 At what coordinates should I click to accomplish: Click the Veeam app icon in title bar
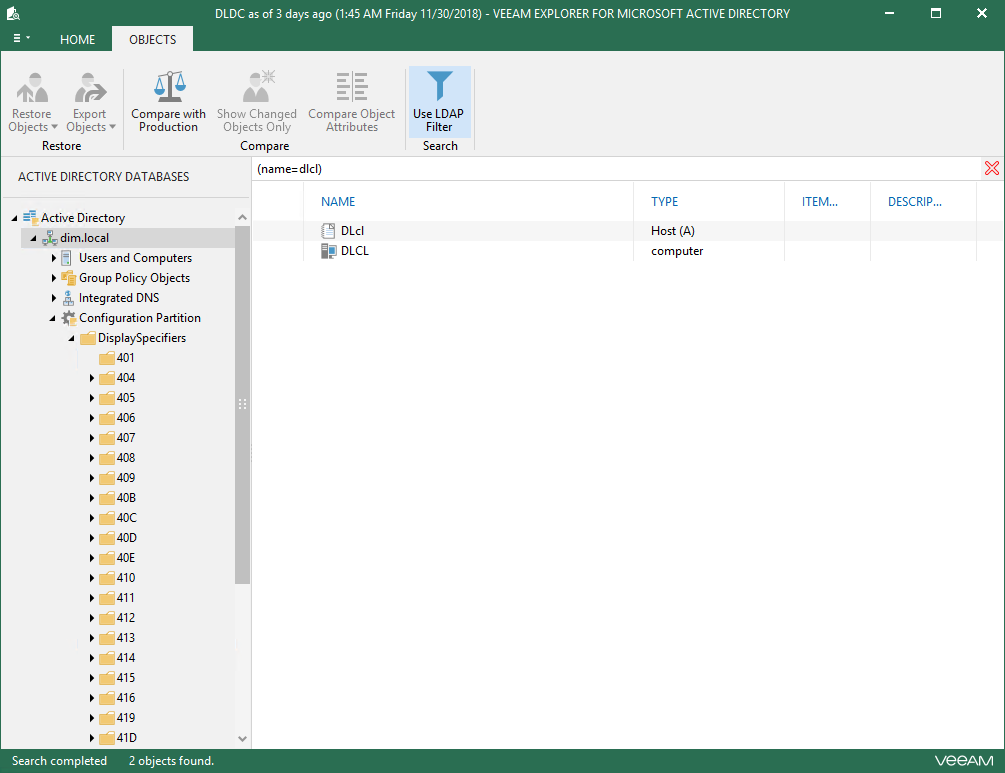13,13
